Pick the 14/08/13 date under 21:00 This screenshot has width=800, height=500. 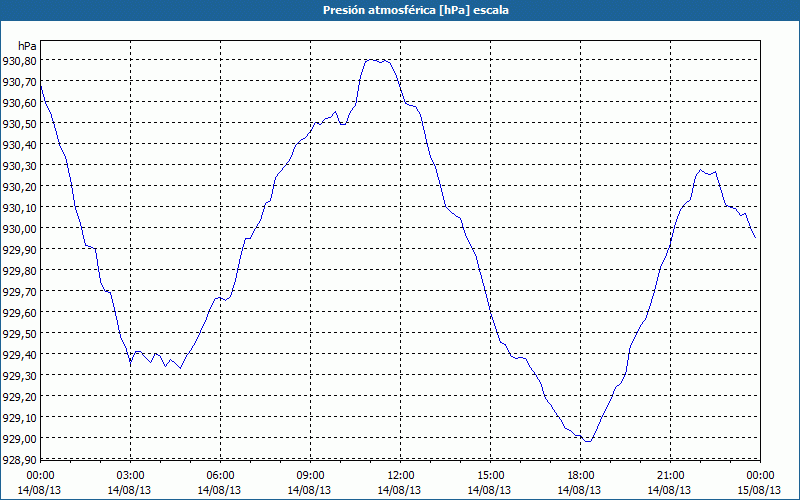(669, 490)
